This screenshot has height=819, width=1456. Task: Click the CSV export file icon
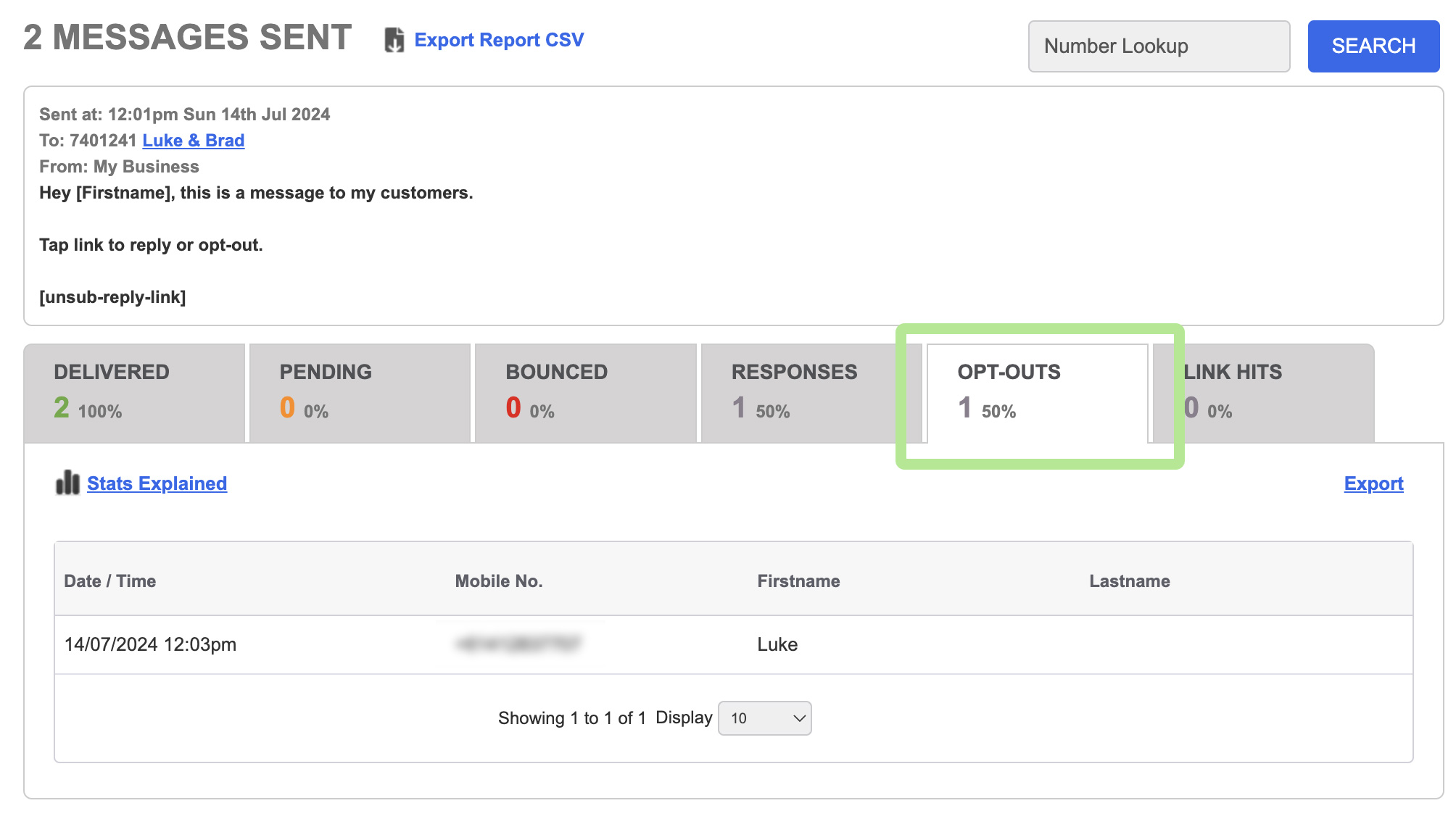tap(394, 40)
